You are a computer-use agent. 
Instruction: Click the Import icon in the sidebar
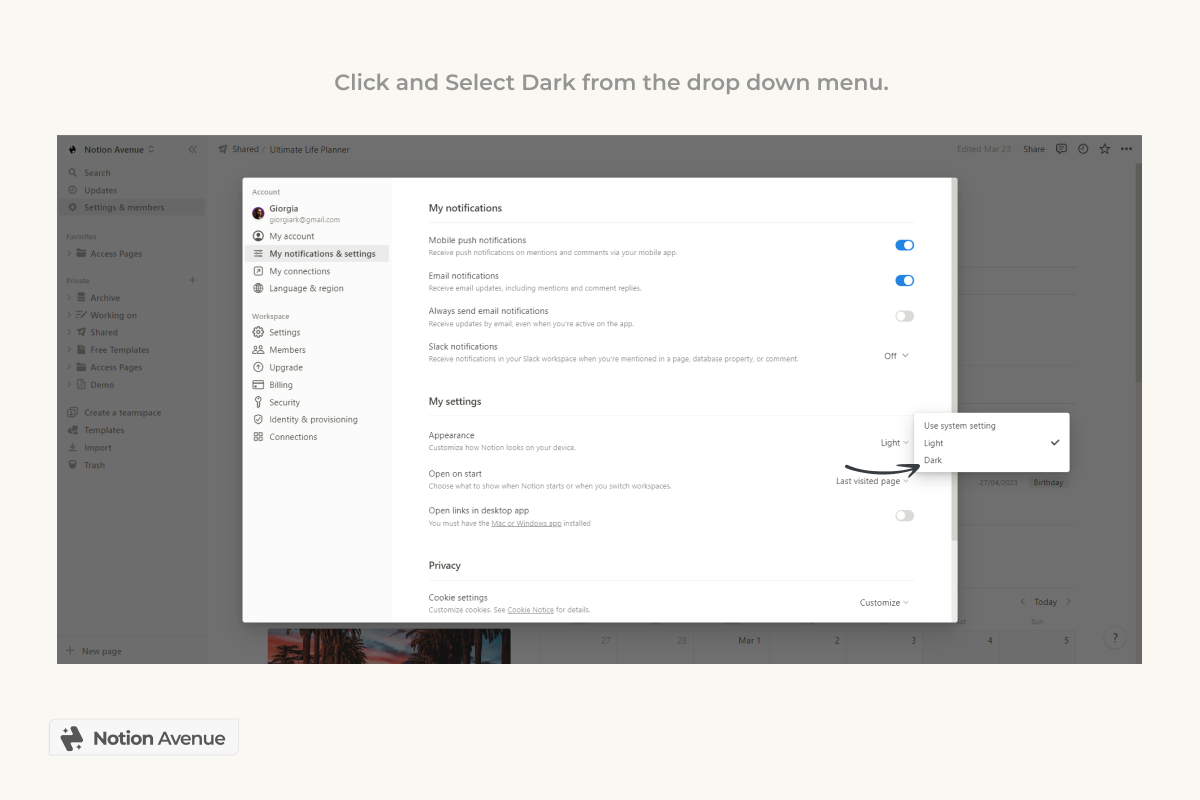click(72, 447)
